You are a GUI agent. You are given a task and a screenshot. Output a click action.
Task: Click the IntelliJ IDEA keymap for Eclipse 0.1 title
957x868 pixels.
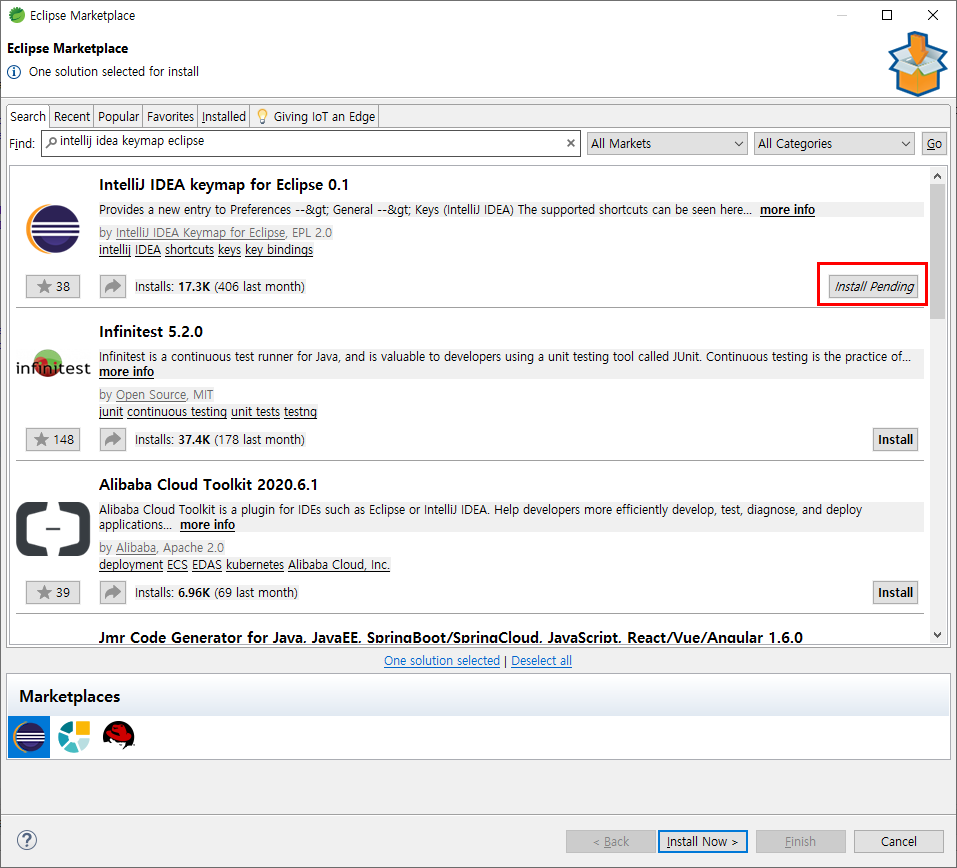coord(224,185)
